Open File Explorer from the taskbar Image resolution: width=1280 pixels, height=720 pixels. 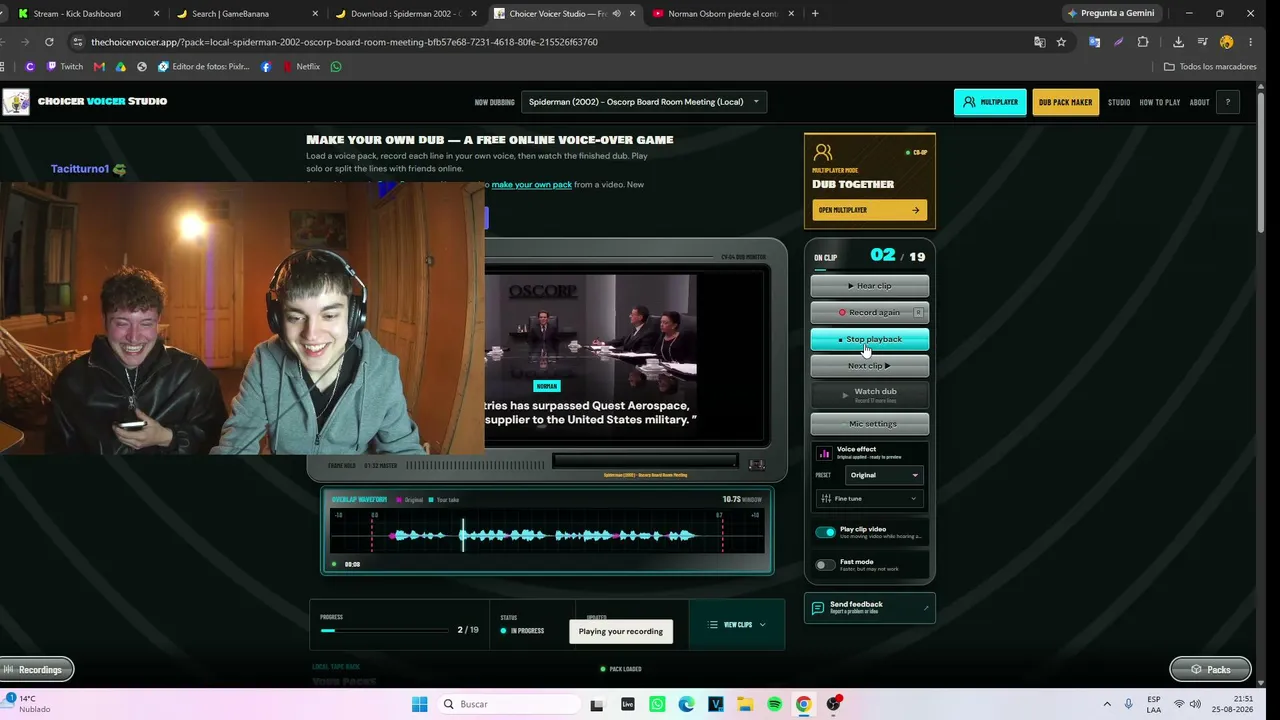[x=745, y=704]
